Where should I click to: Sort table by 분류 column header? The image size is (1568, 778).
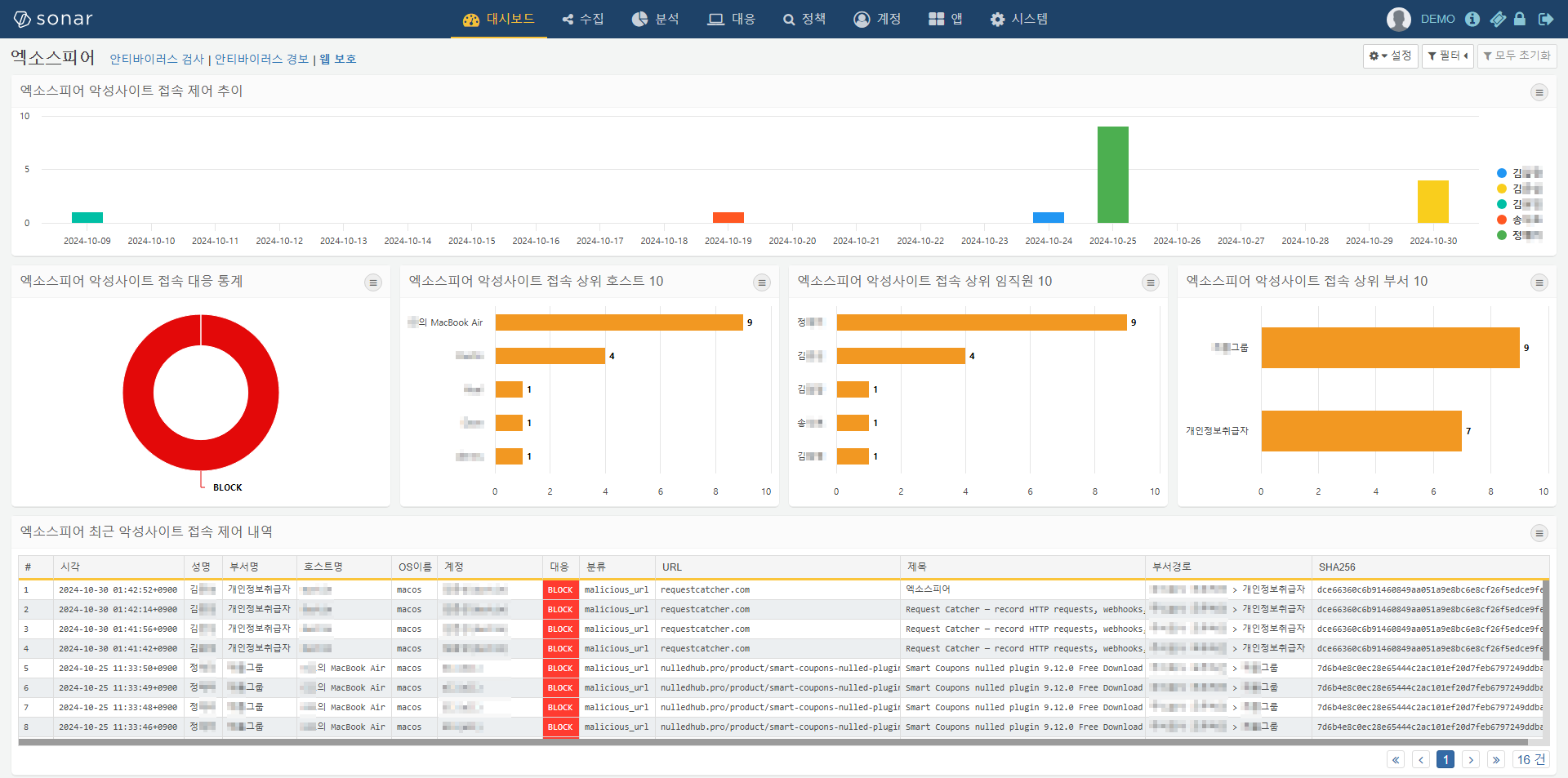(x=617, y=567)
